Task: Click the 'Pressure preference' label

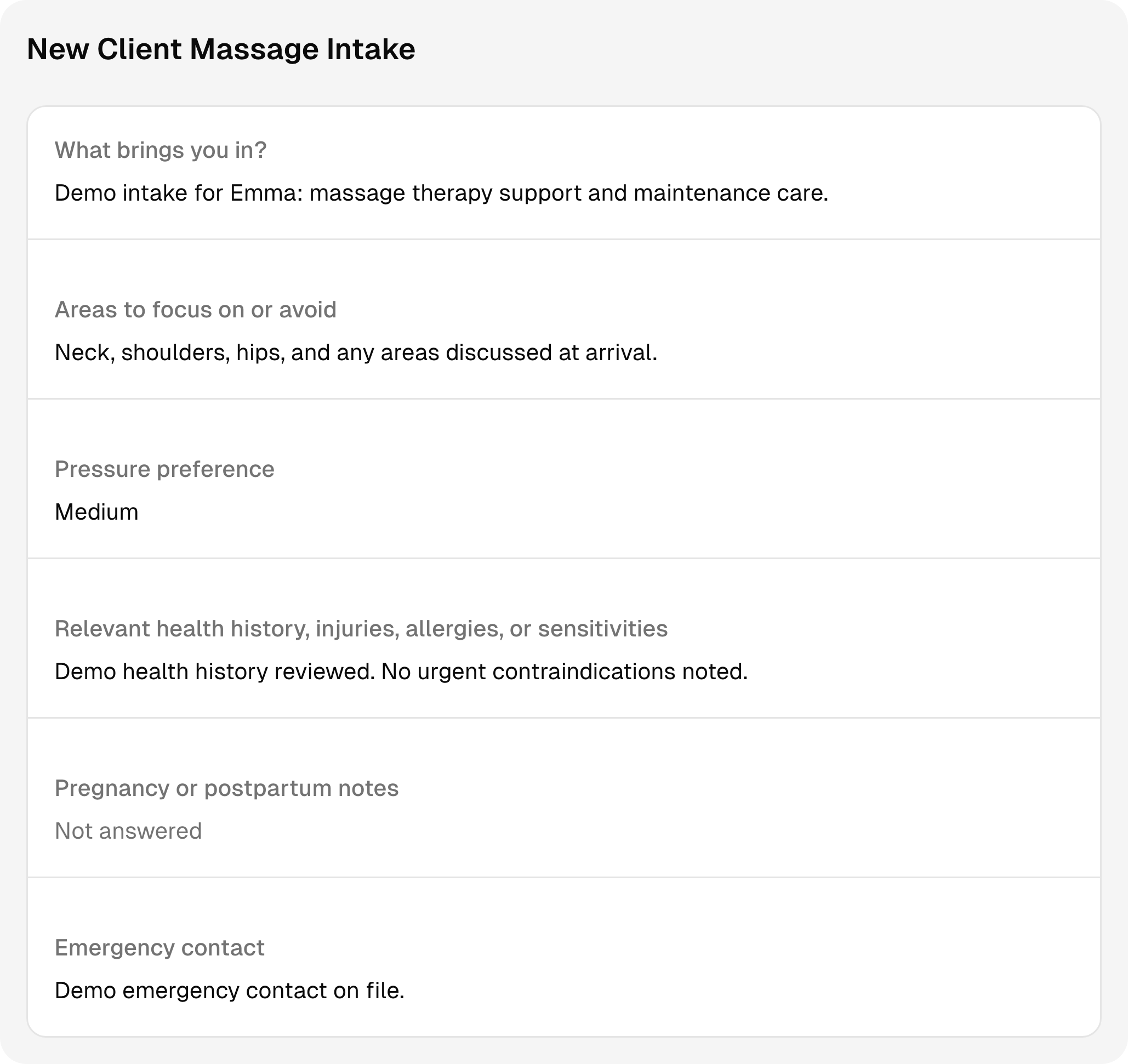Action: pos(164,469)
